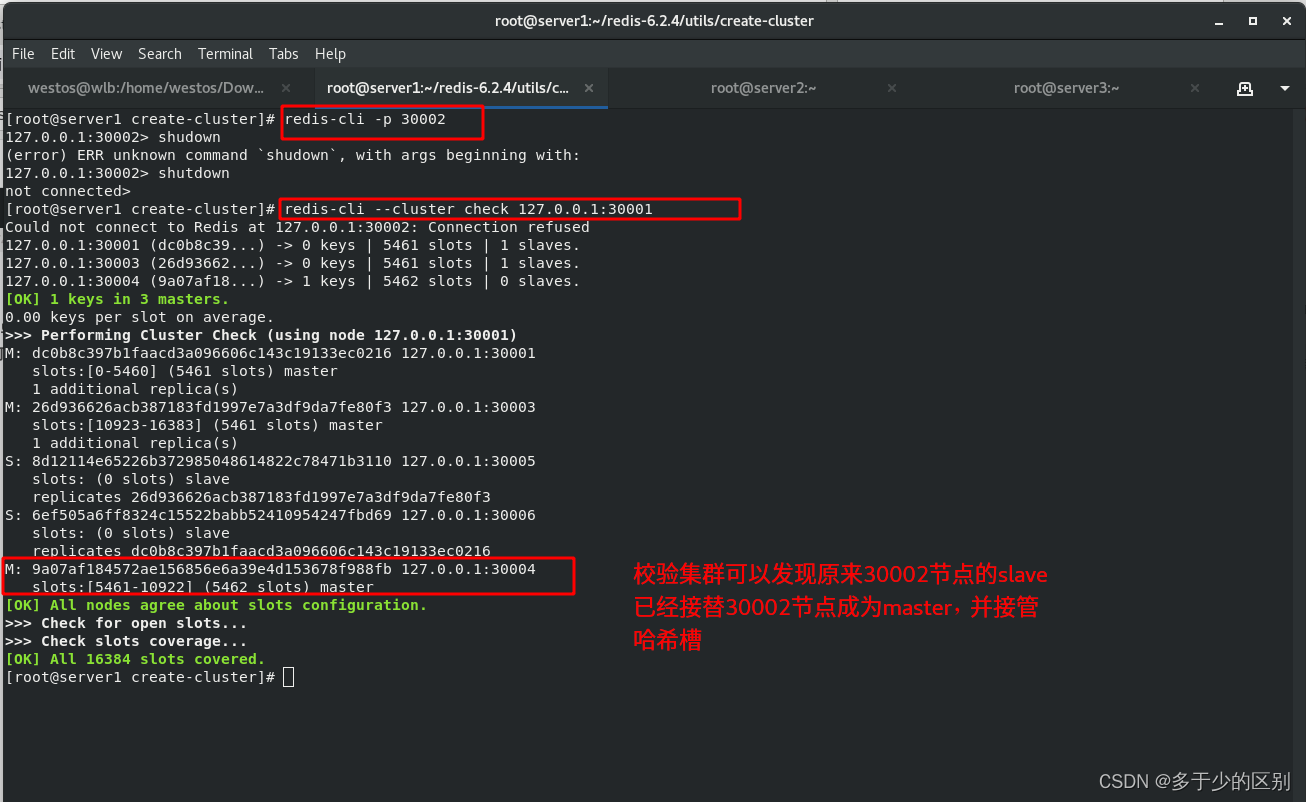Image resolution: width=1306 pixels, height=802 pixels.
Task: Click 'replicates 26d936626acb...' line
Action: tap(261, 497)
